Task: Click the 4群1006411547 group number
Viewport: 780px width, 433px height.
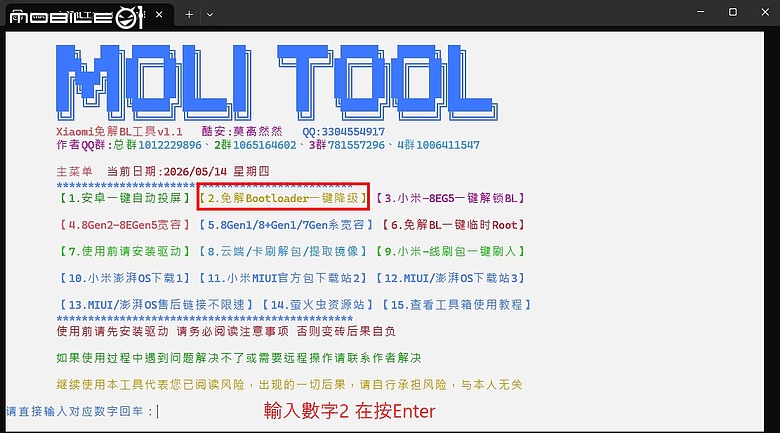Action: 438,145
